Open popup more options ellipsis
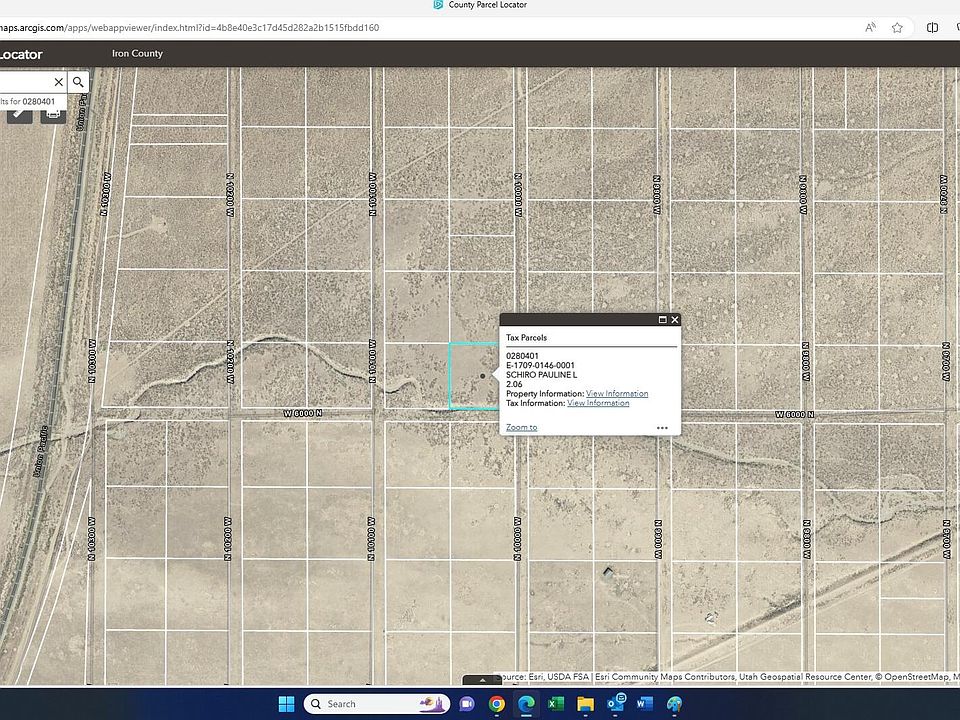This screenshot has width=960, height=720. (x=662, y=428)
